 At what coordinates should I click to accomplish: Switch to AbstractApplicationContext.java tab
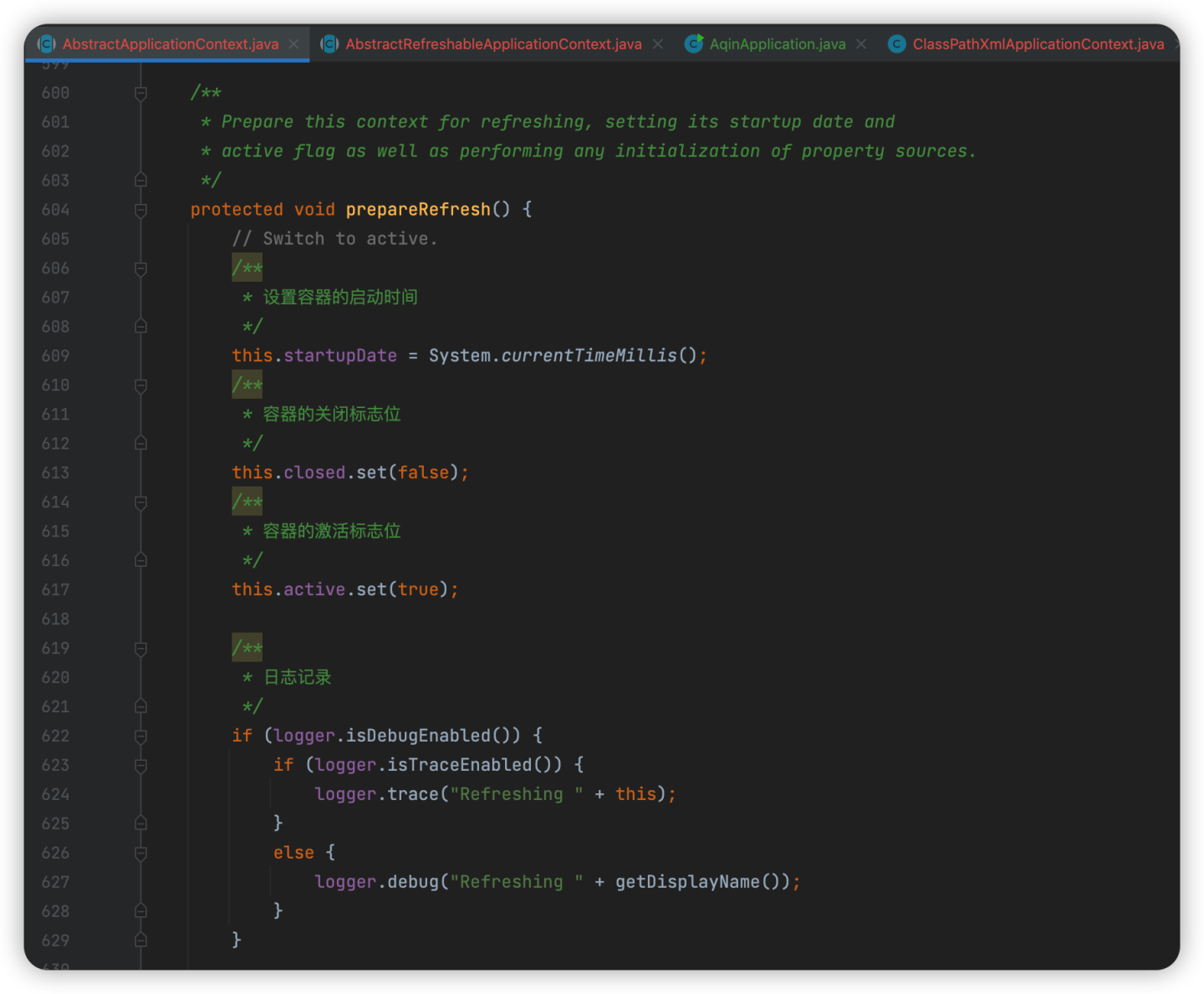(x=170, y=44)
